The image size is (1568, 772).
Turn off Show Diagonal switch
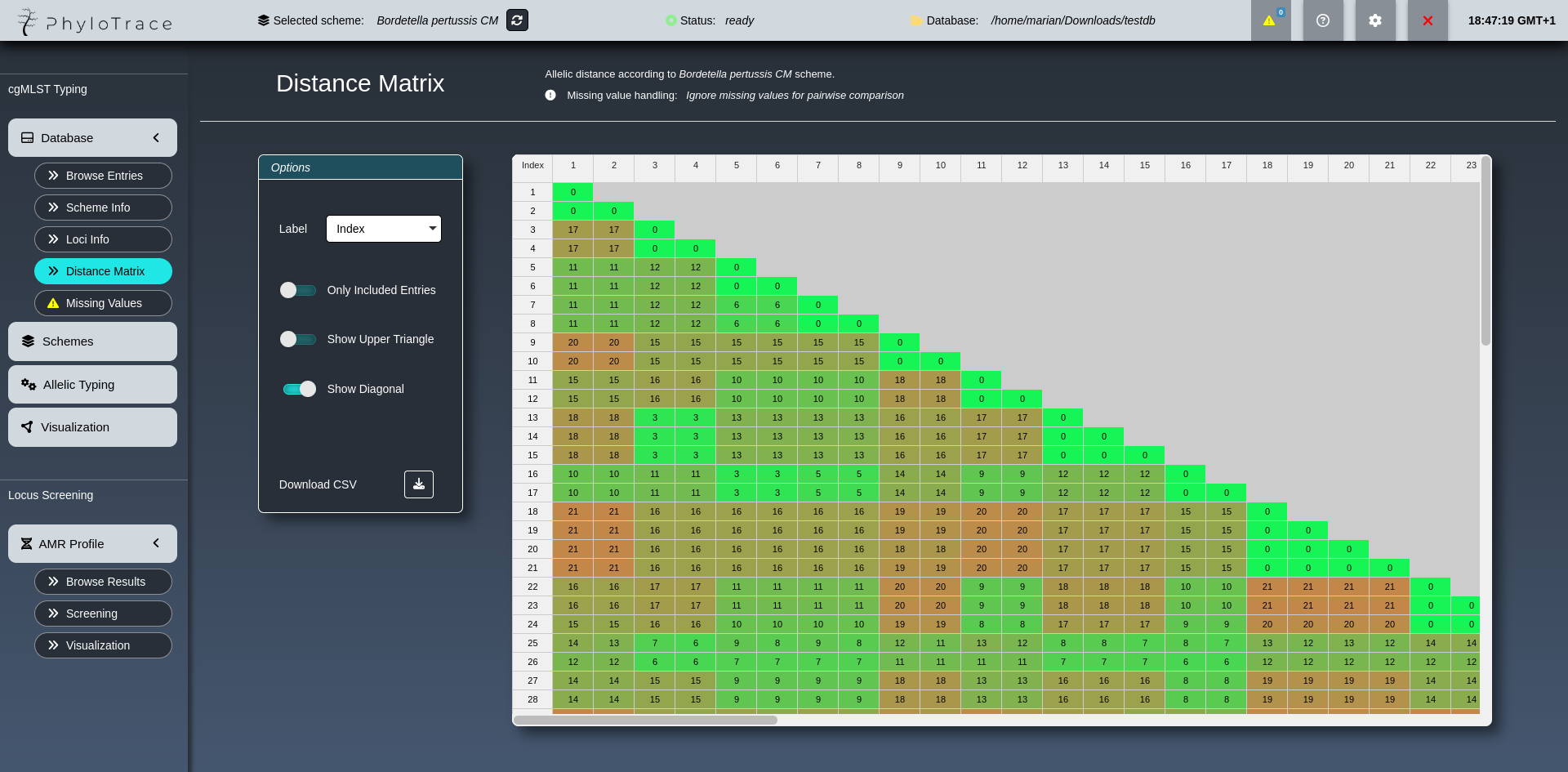(x=299, y=389)
